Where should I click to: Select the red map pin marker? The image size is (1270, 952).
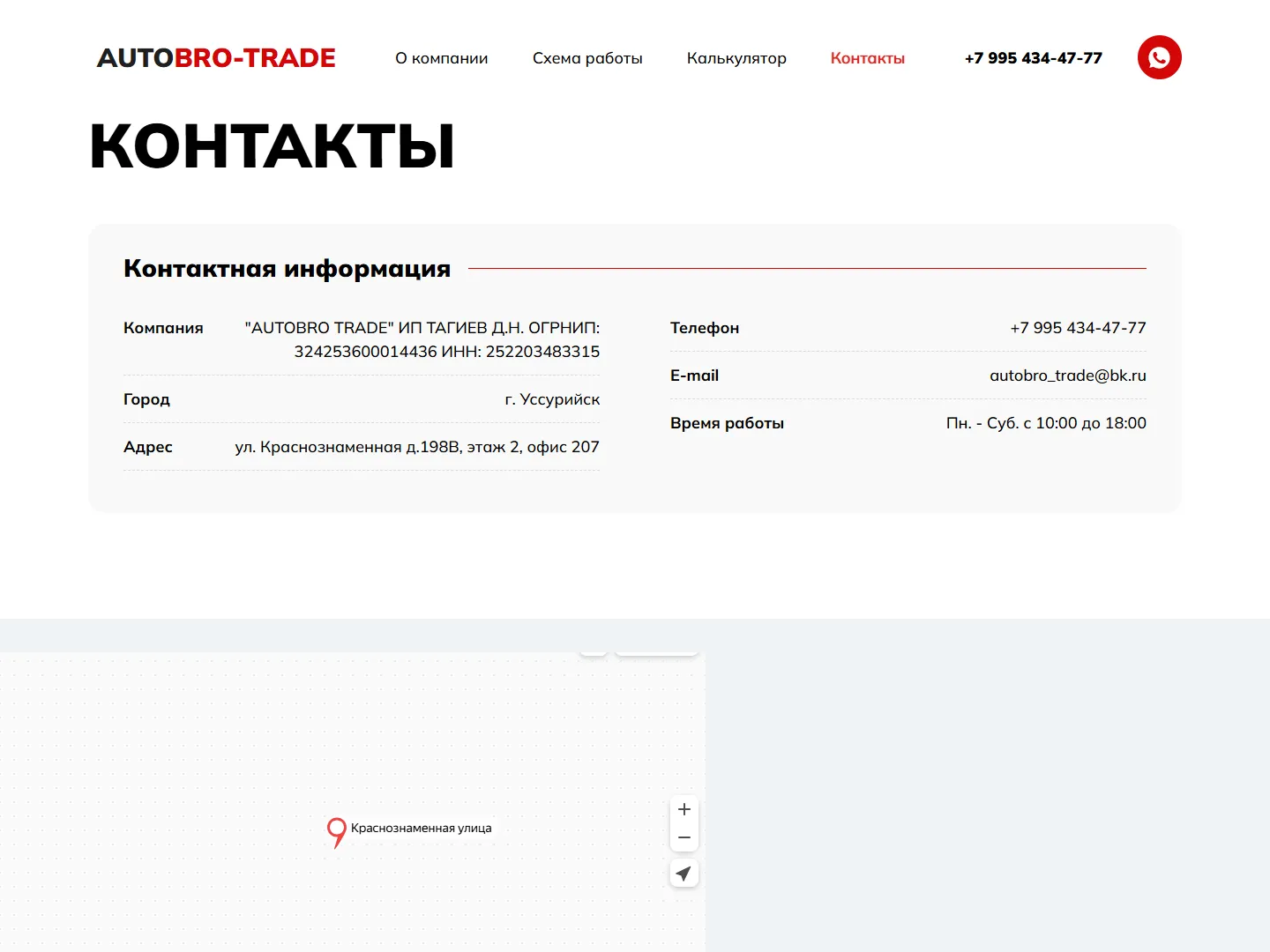coord(336,832)
